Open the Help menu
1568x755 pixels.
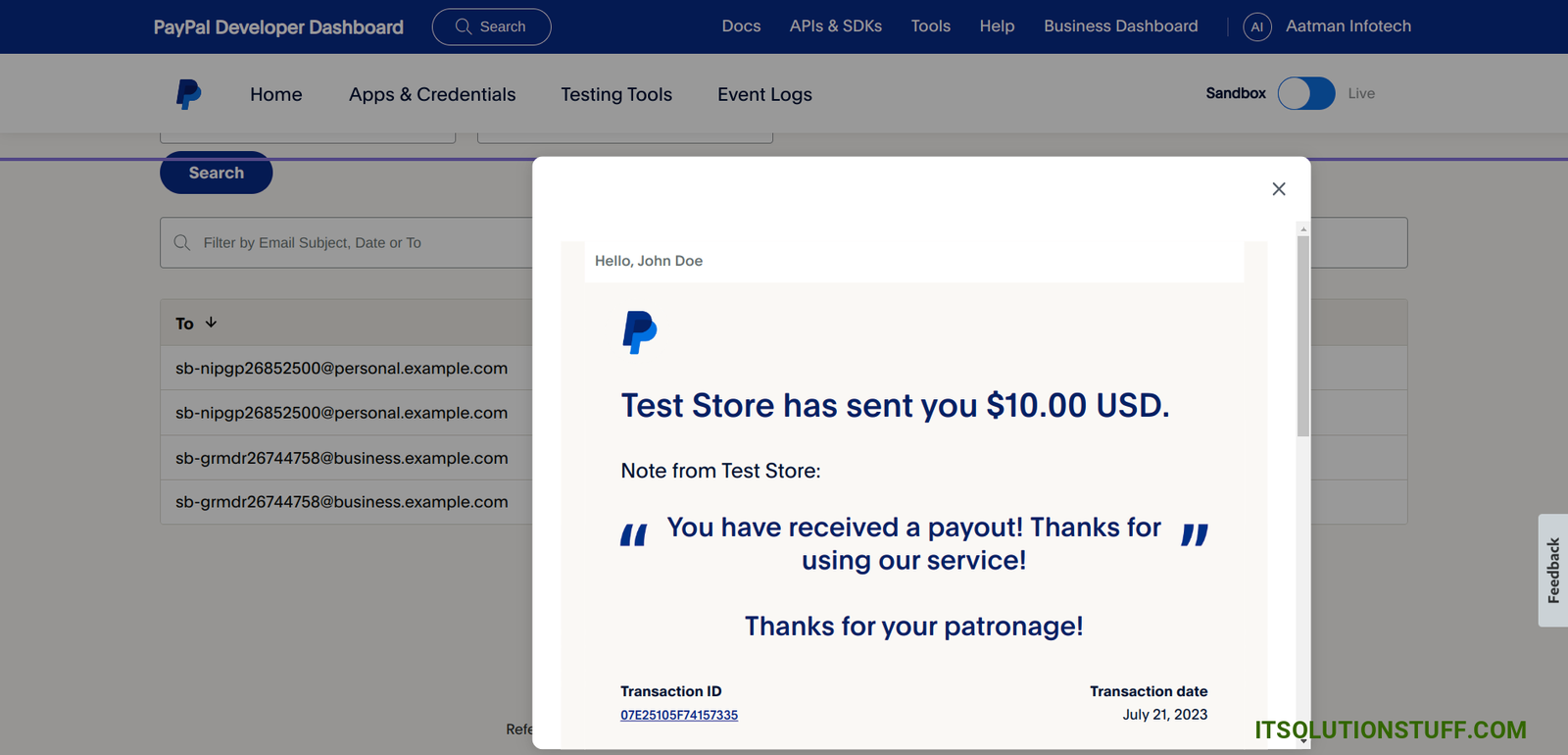point(997,26)
